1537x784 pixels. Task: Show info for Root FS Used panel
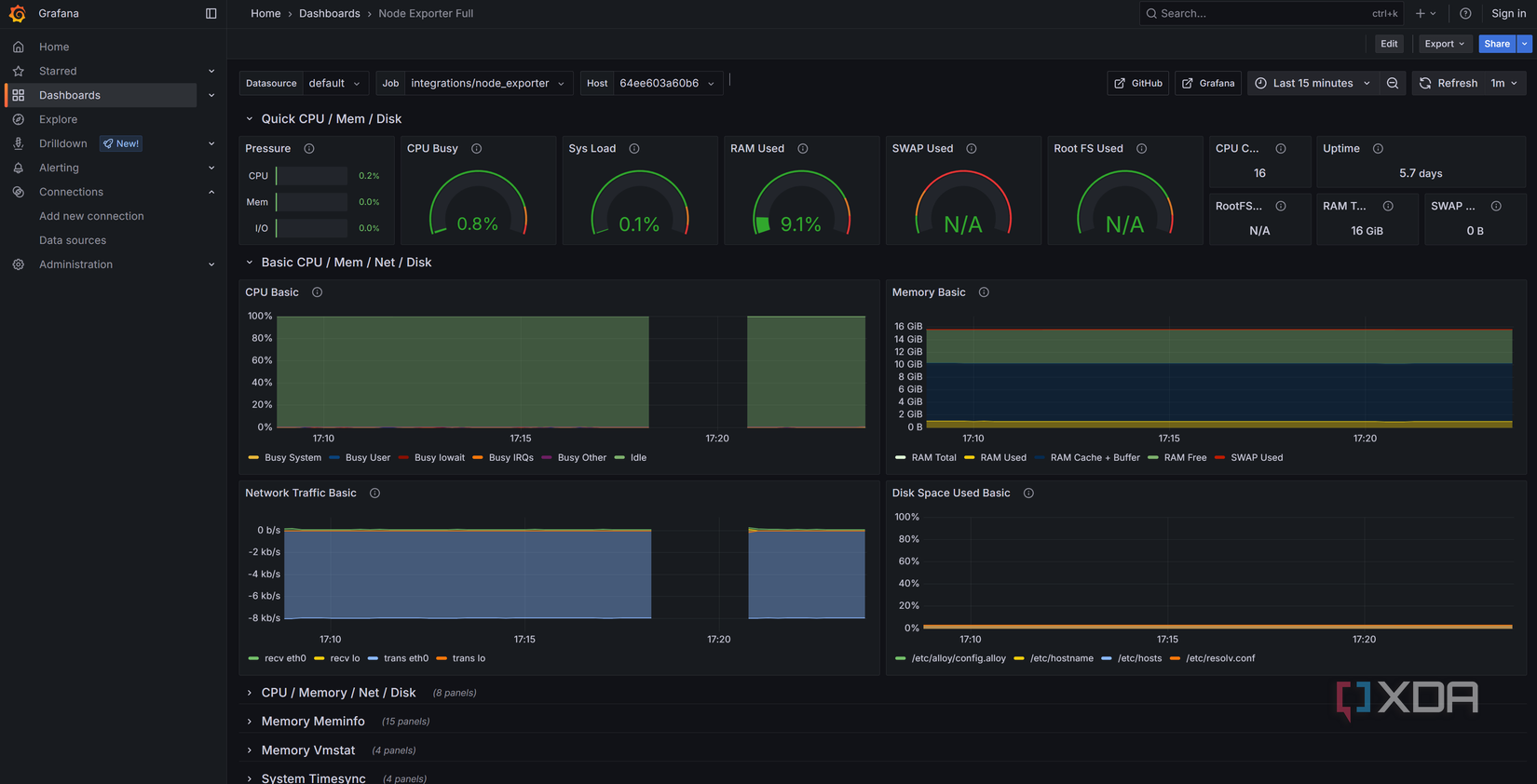(1141, 148)
